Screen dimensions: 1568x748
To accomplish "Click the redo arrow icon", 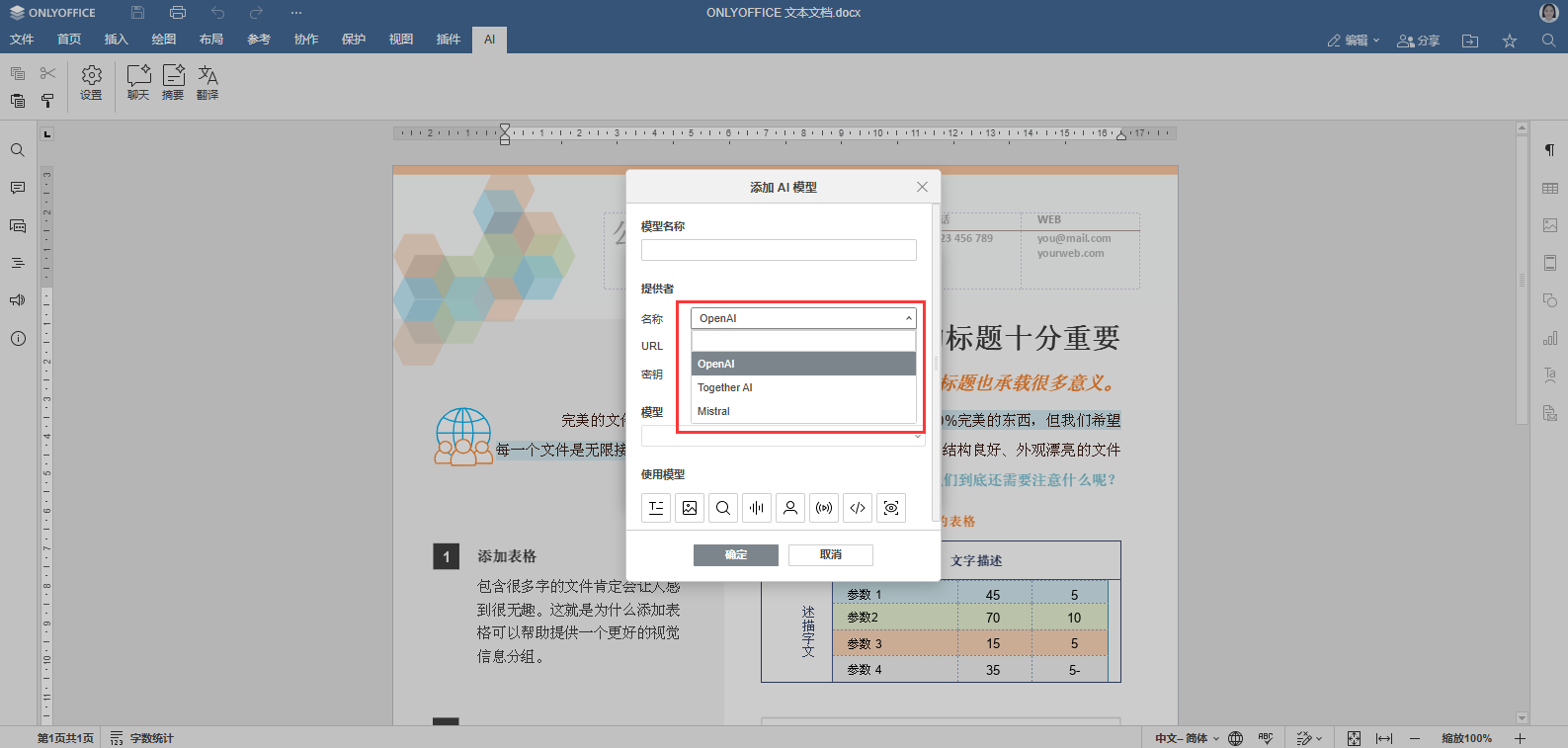I will click(257, 13).
